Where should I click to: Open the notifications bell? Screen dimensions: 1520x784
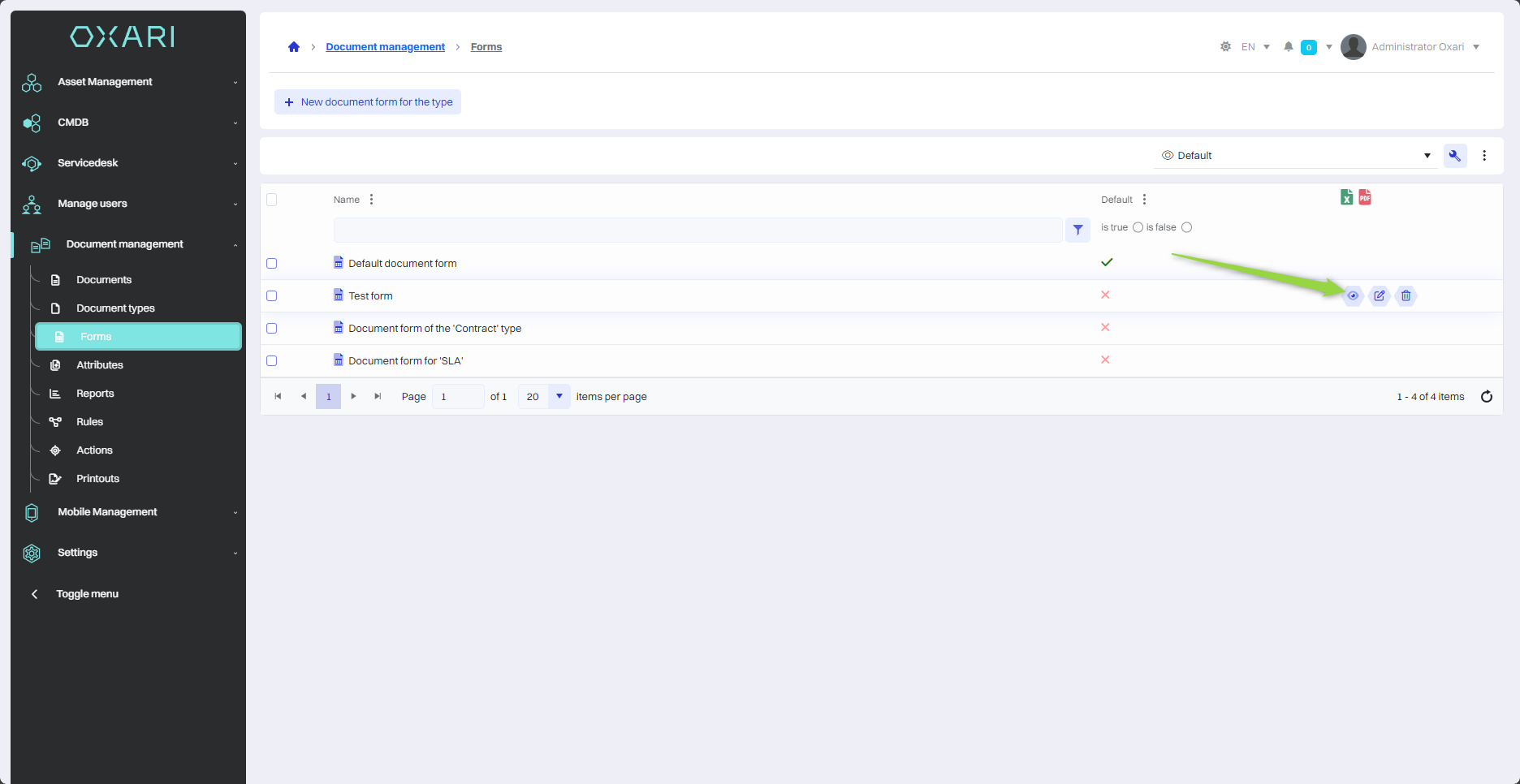click(x=1289, y=47)
